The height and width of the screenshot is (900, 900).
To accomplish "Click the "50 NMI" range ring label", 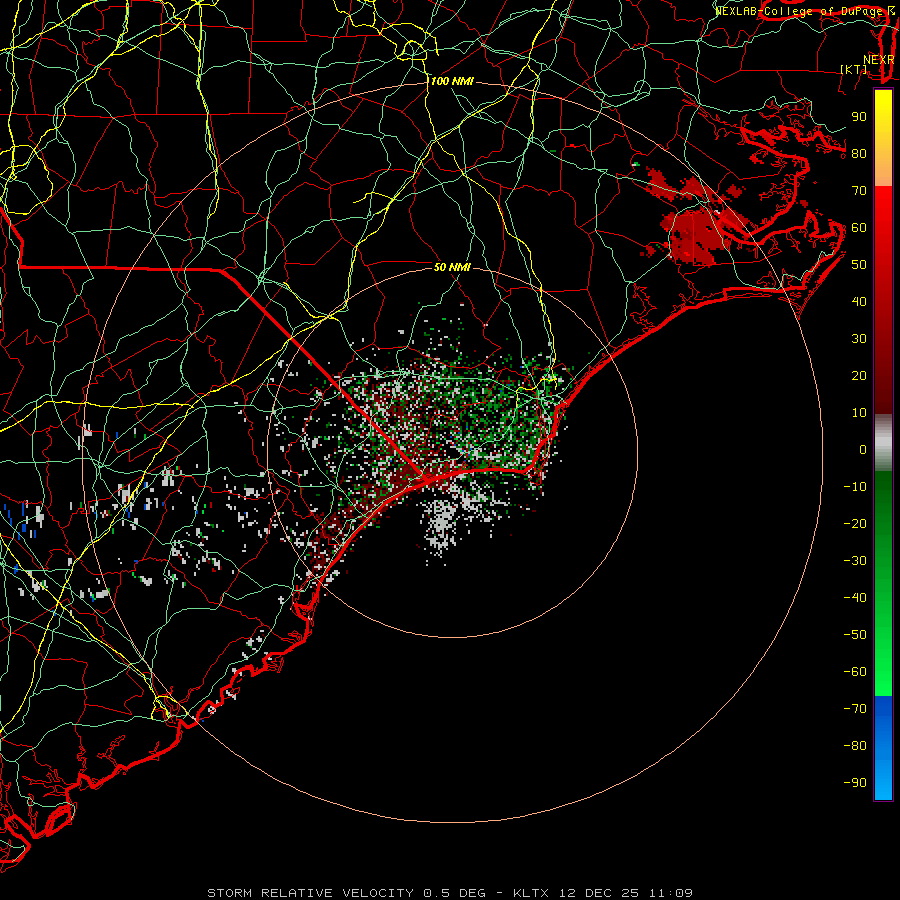I will point(452,267).
